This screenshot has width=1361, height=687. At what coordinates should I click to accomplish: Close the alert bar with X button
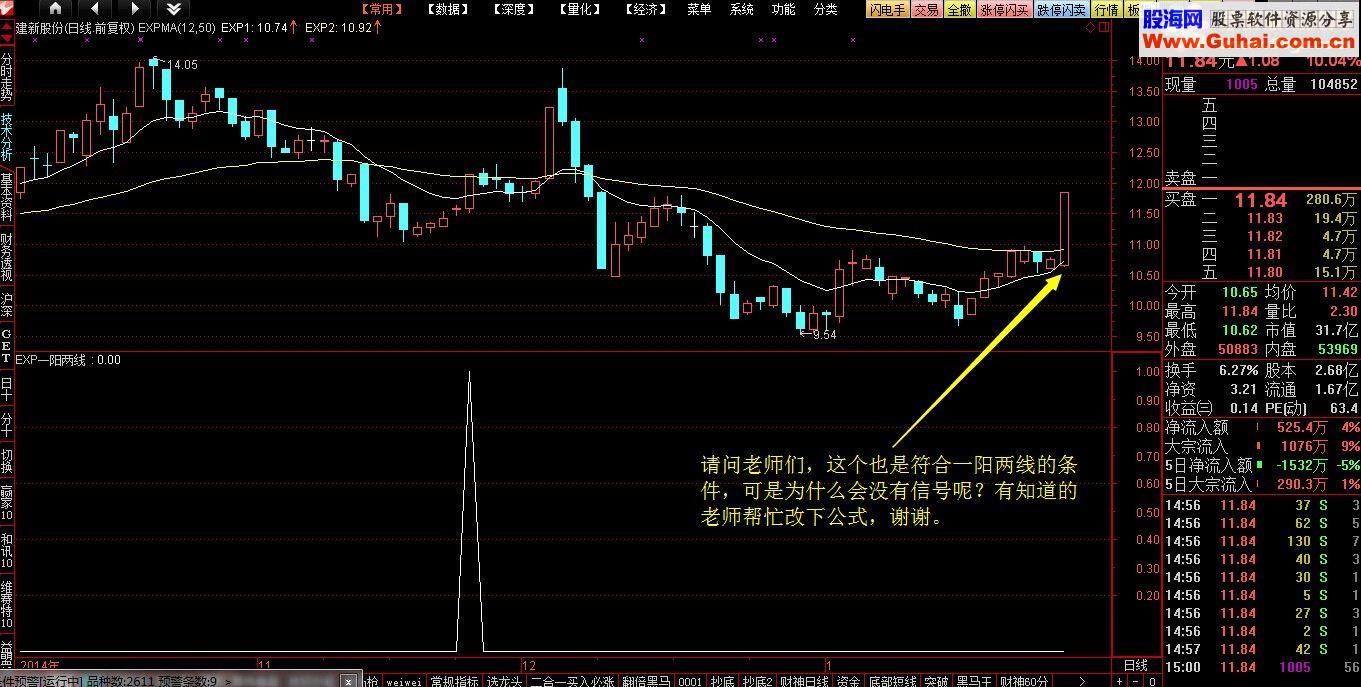pyautogui.click(x=348, y=681)
